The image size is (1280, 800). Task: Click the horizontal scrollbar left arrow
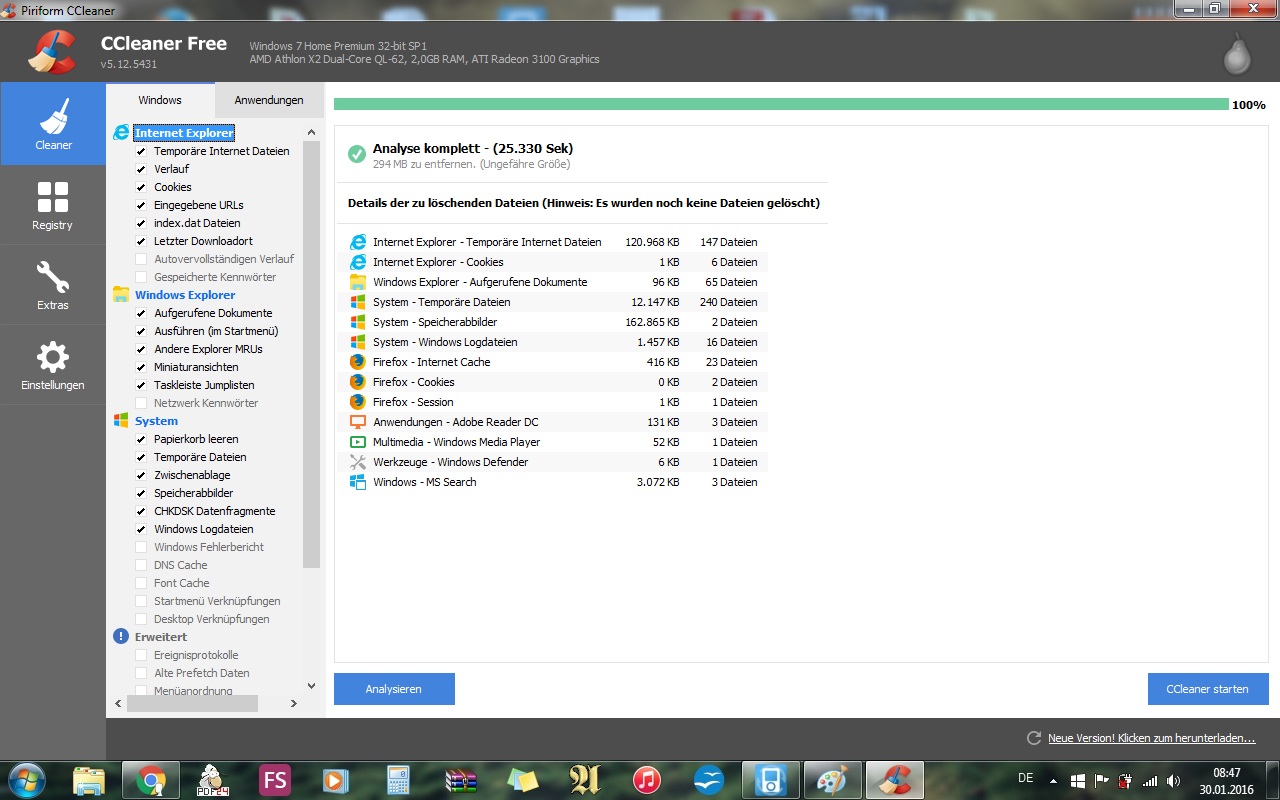(x=119, y=703)
